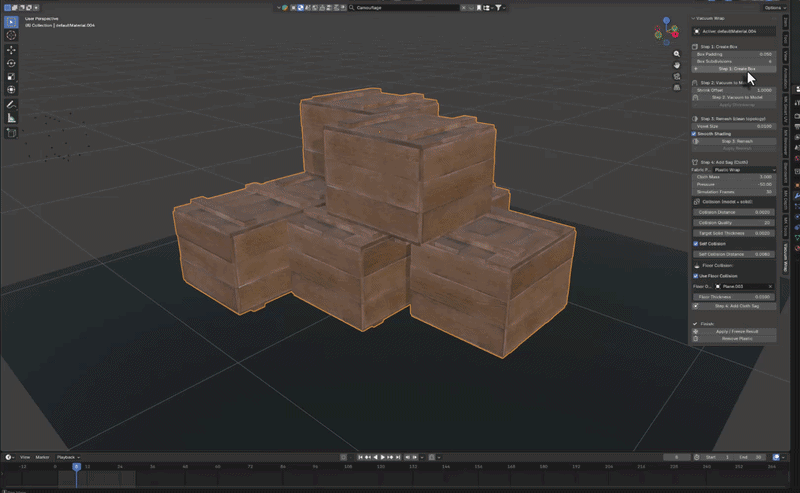Play the animation in reverse

coord(375,457)
